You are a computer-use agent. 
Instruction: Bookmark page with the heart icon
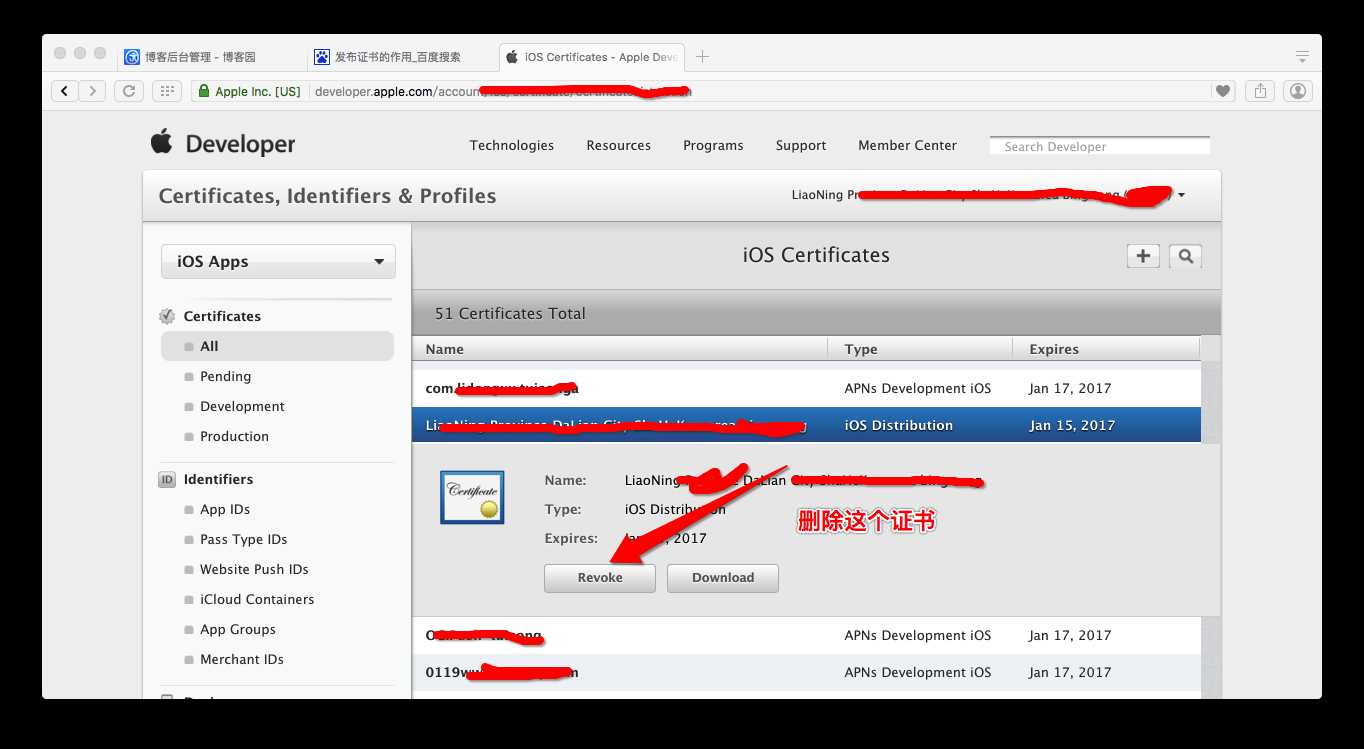coord(1222,91)
